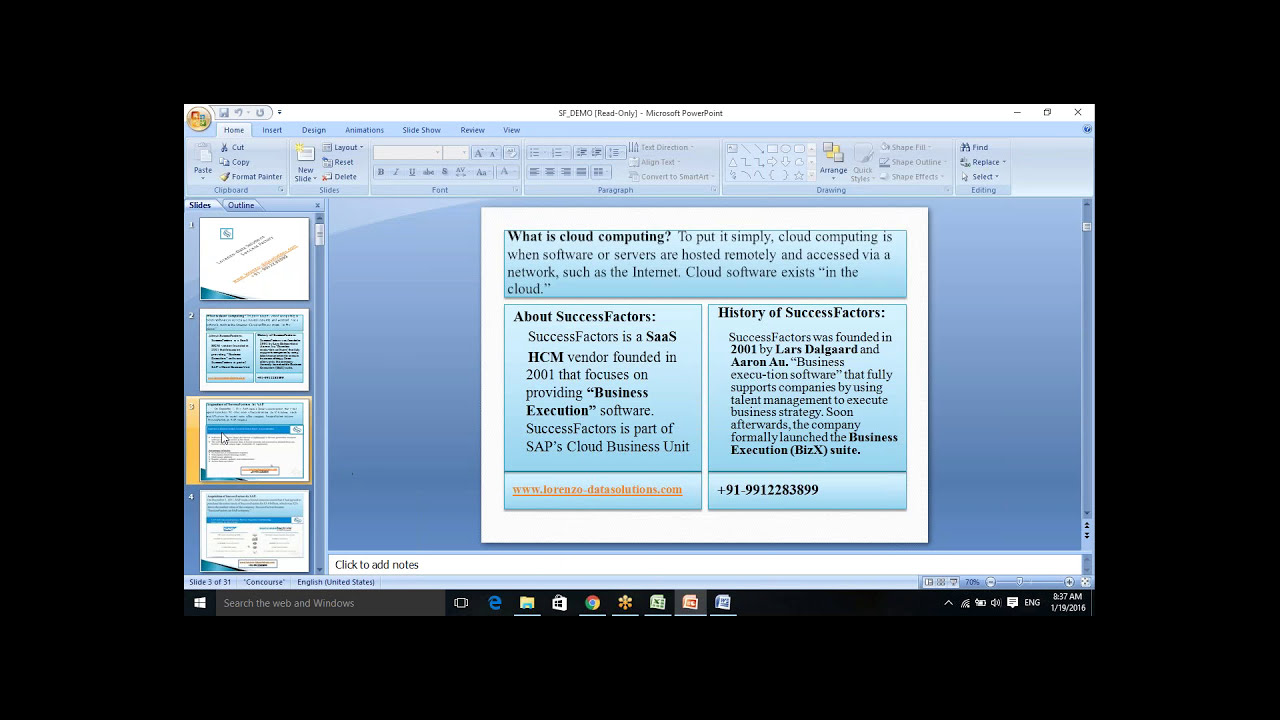This screenshot has width=1280, height=720.
Task: Fit slide to current window icon
Action: coord(1085,582)
